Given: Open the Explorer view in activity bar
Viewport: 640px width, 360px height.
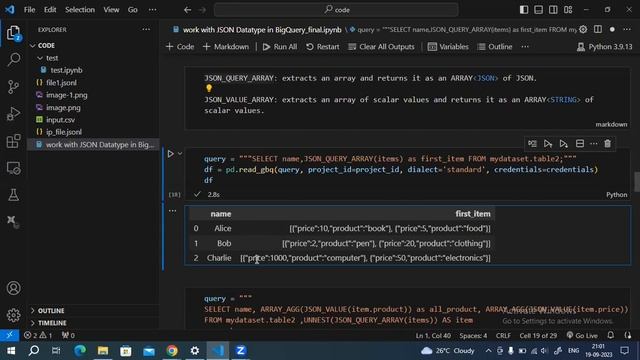Looking at the screenshot, I should [13, 33].
